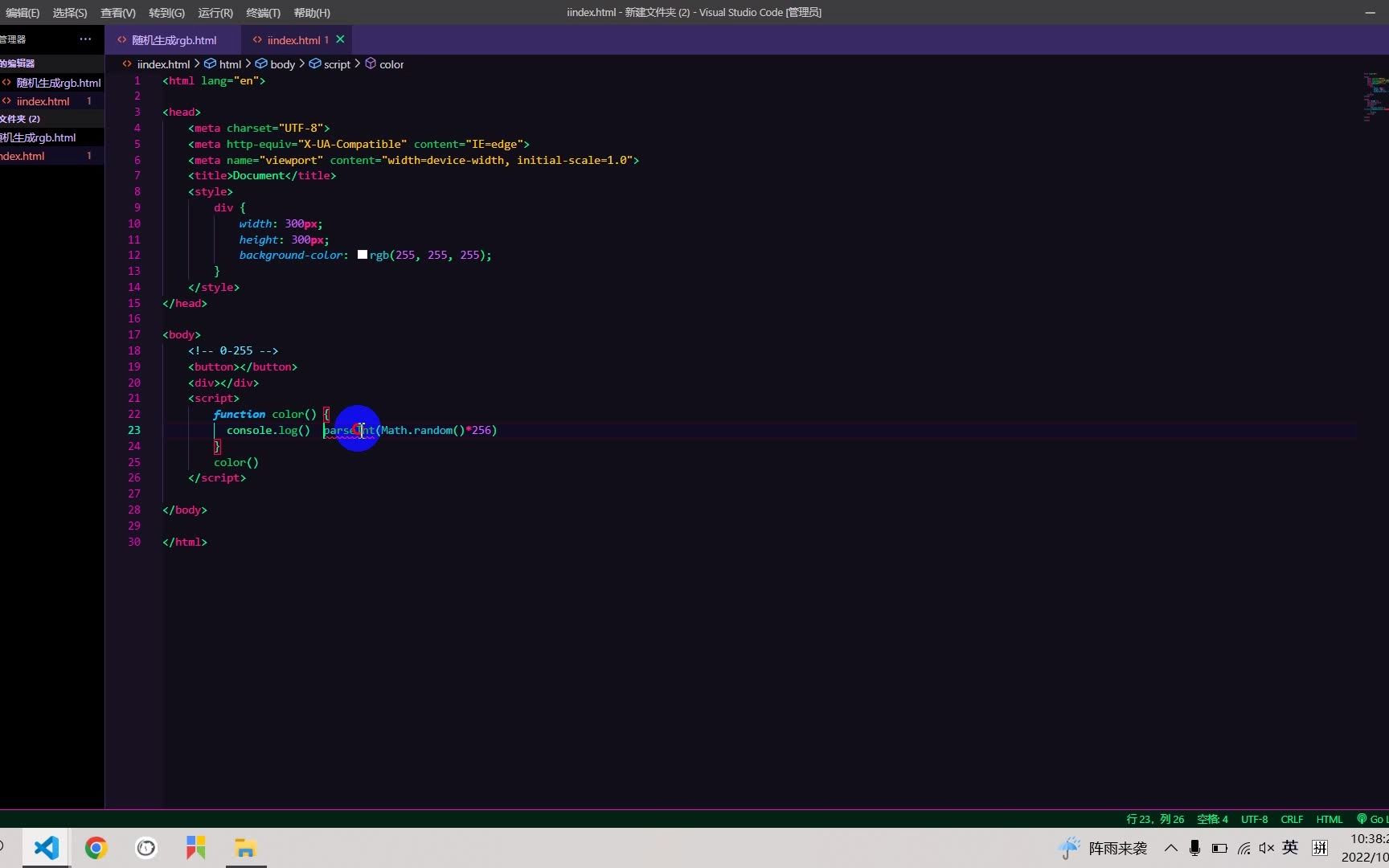Toggle 拼 pinyin IME mode indicator
The width and height of the screenshot is (1389, 868).
point(1320,848)
